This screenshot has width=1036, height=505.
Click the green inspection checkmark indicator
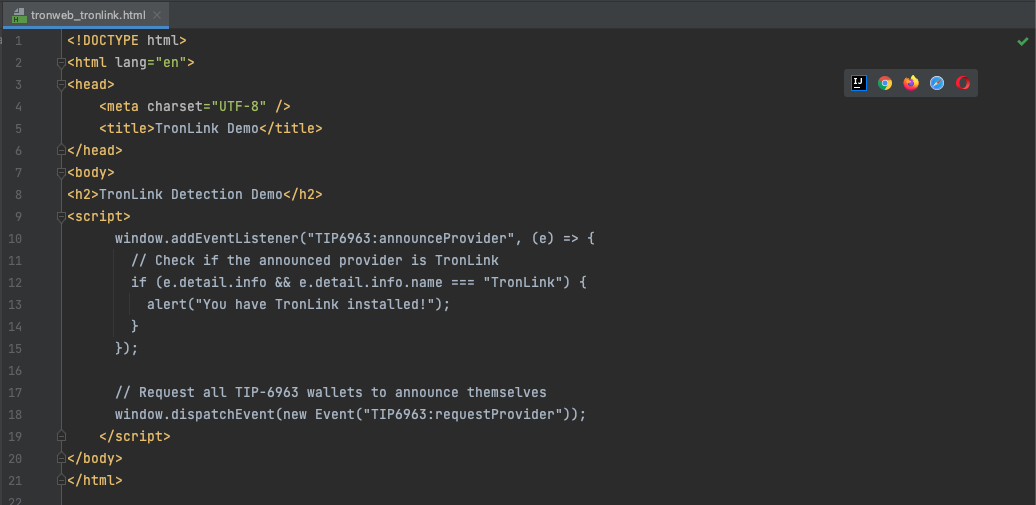(x=1022, y=42)
